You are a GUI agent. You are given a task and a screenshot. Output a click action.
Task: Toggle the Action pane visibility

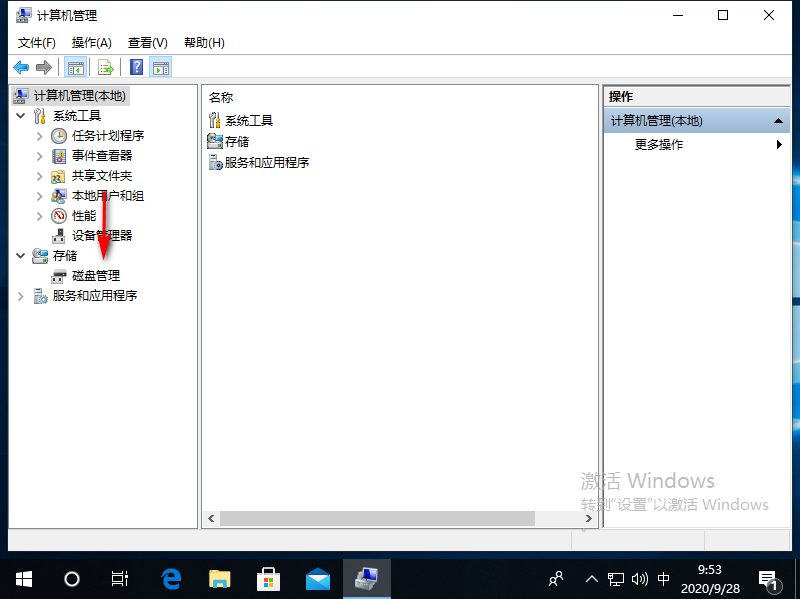[x=161, y=67]
